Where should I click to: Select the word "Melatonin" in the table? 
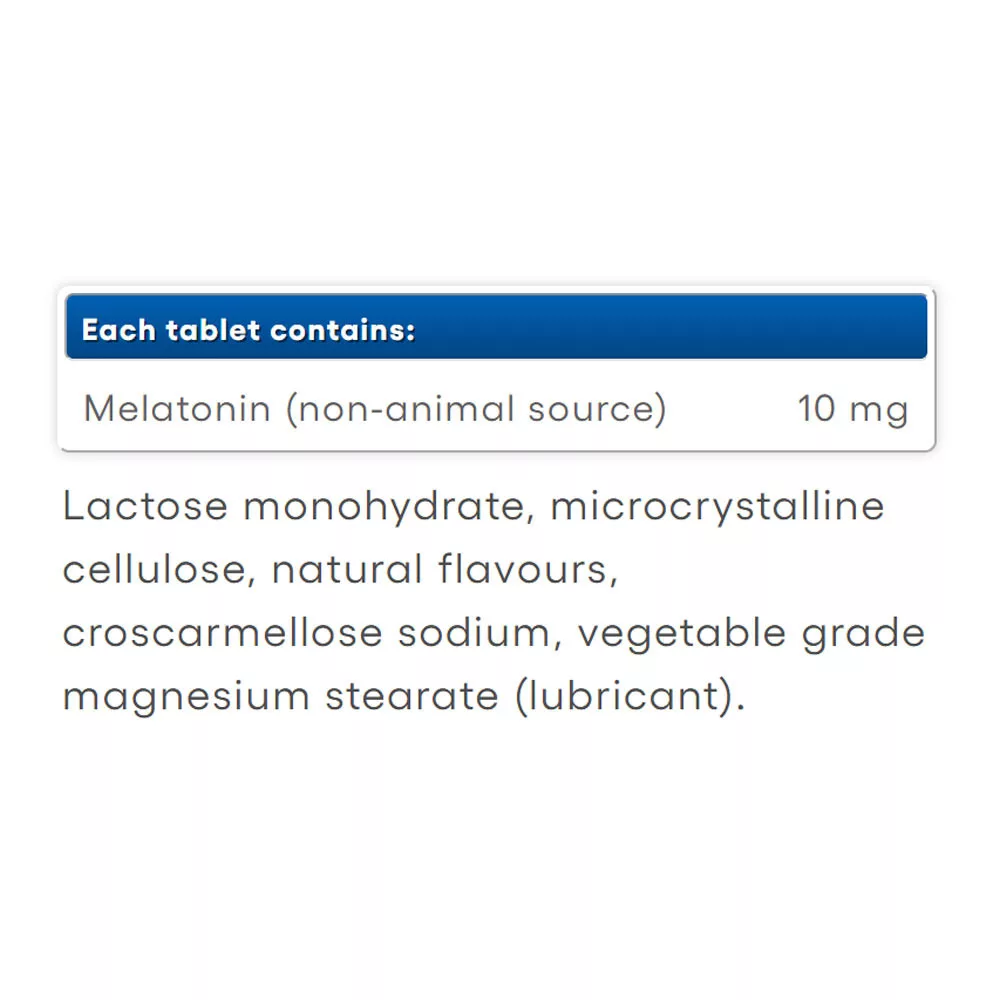(x=177, y=409)
